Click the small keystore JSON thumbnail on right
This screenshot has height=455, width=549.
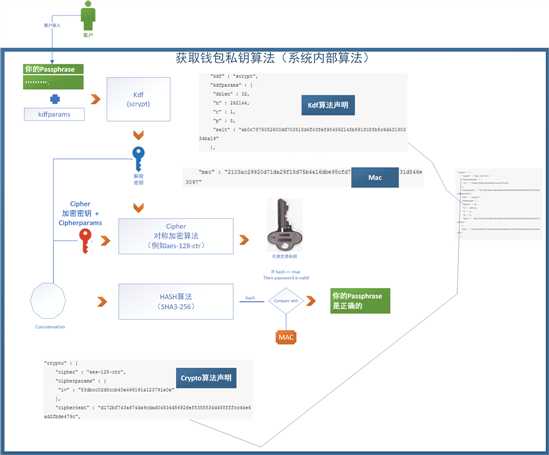(x=500, y=204)
